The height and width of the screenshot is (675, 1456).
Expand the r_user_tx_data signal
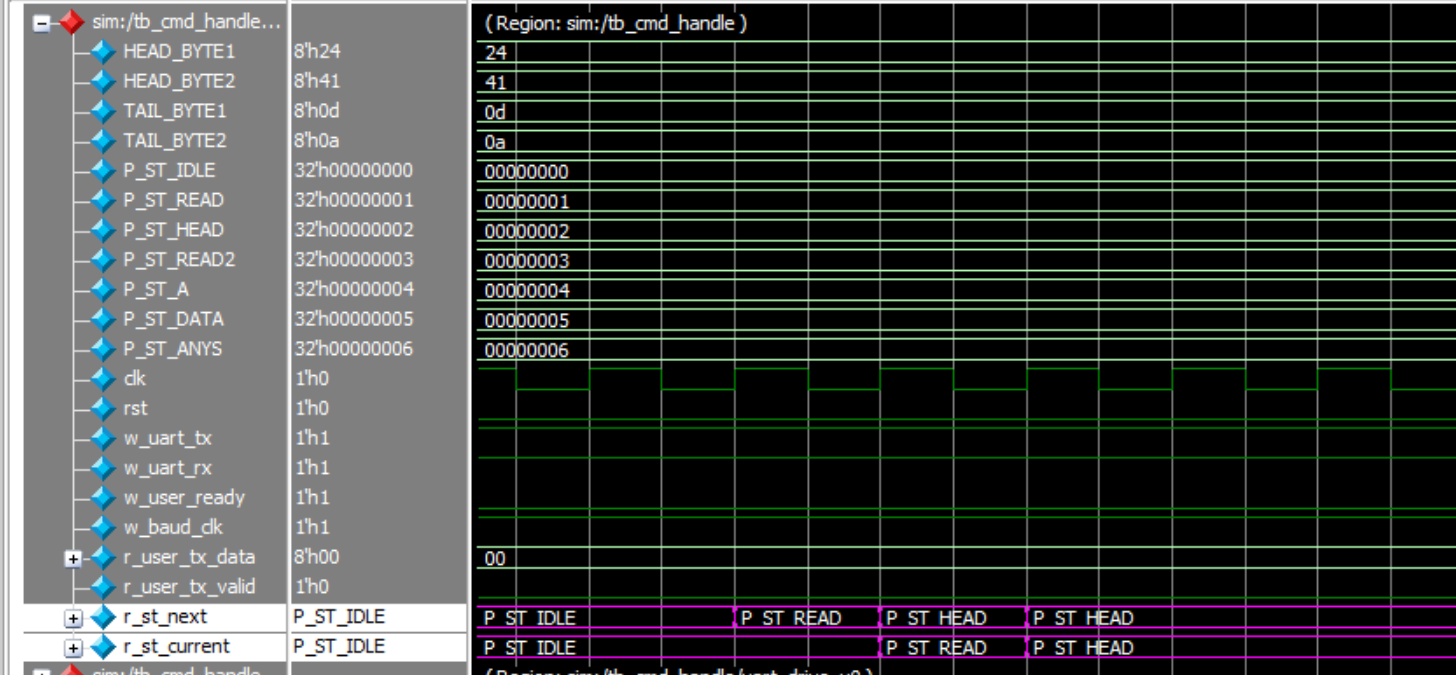pos(73,558)
